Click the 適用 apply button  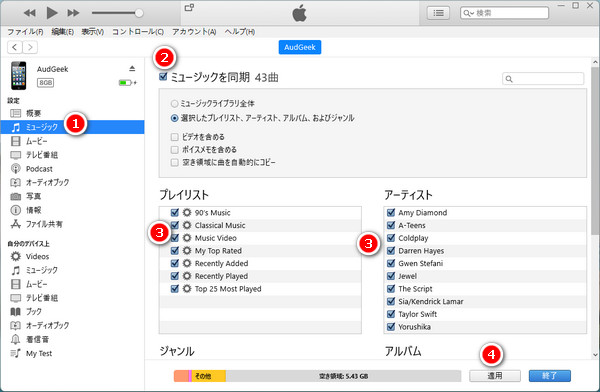[495, 376]
